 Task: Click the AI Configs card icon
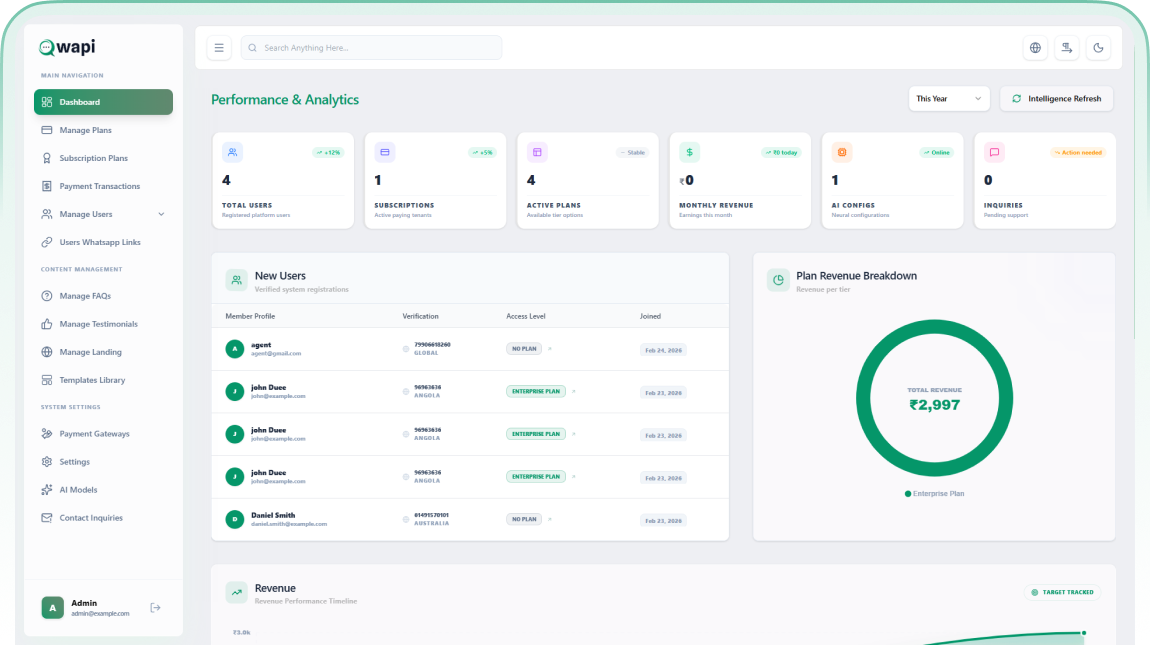(x=842, y=152)
